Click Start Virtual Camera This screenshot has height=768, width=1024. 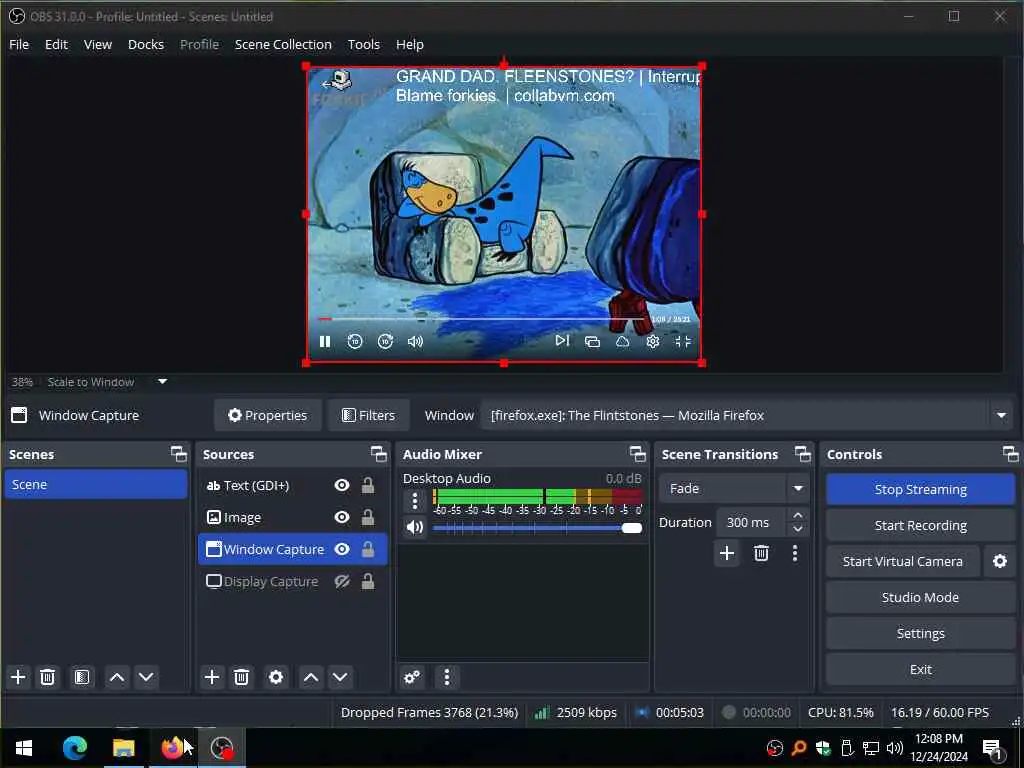point(903,561)
